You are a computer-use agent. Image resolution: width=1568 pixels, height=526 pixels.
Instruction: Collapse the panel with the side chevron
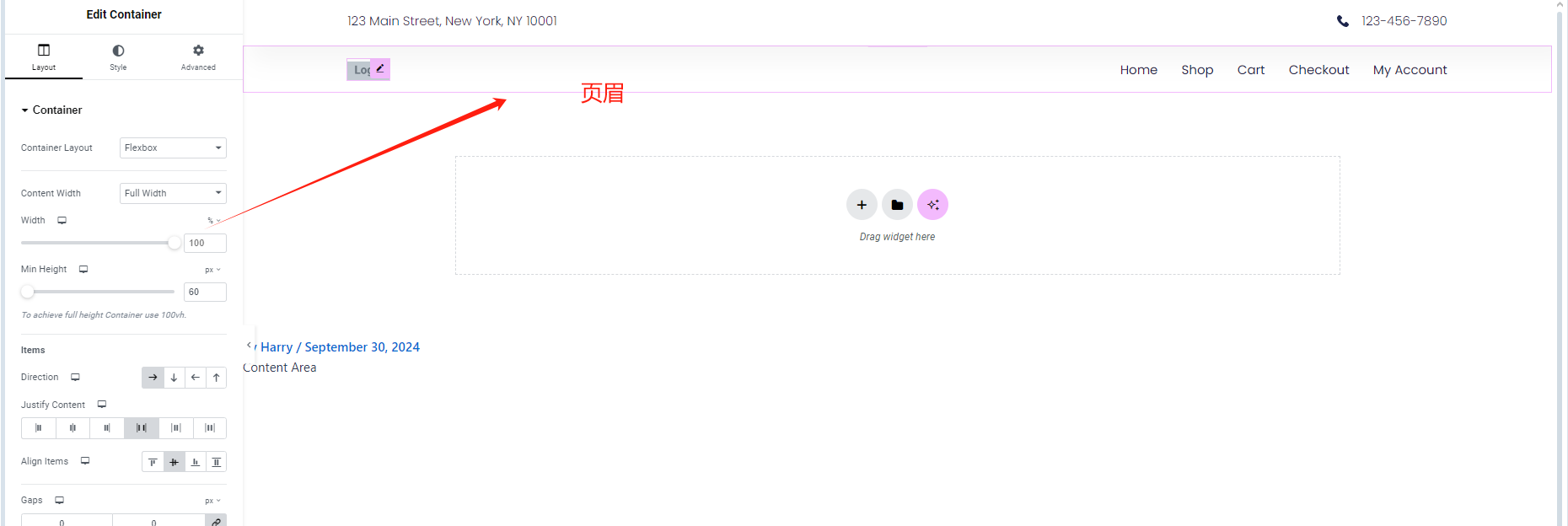point(249,346)
